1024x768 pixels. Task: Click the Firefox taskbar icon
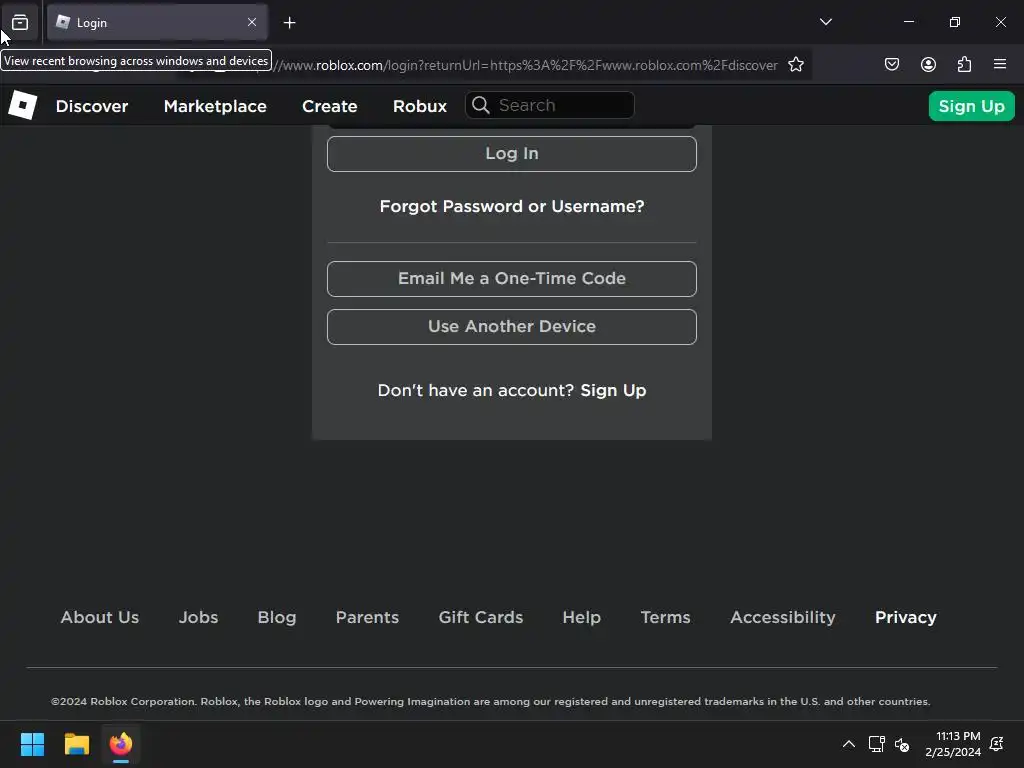(121, 744)
